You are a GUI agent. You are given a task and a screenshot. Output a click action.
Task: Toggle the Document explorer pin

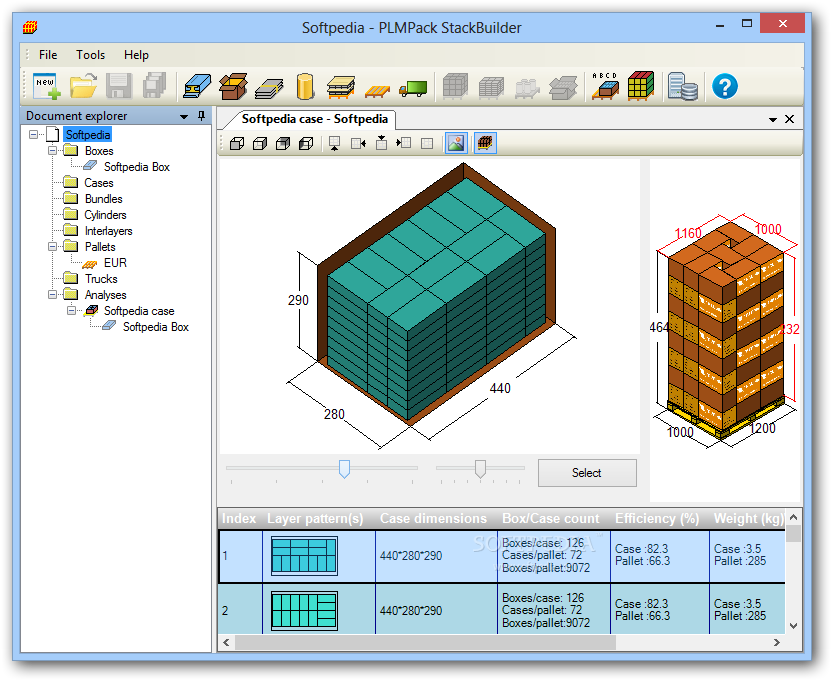(202, 116)
